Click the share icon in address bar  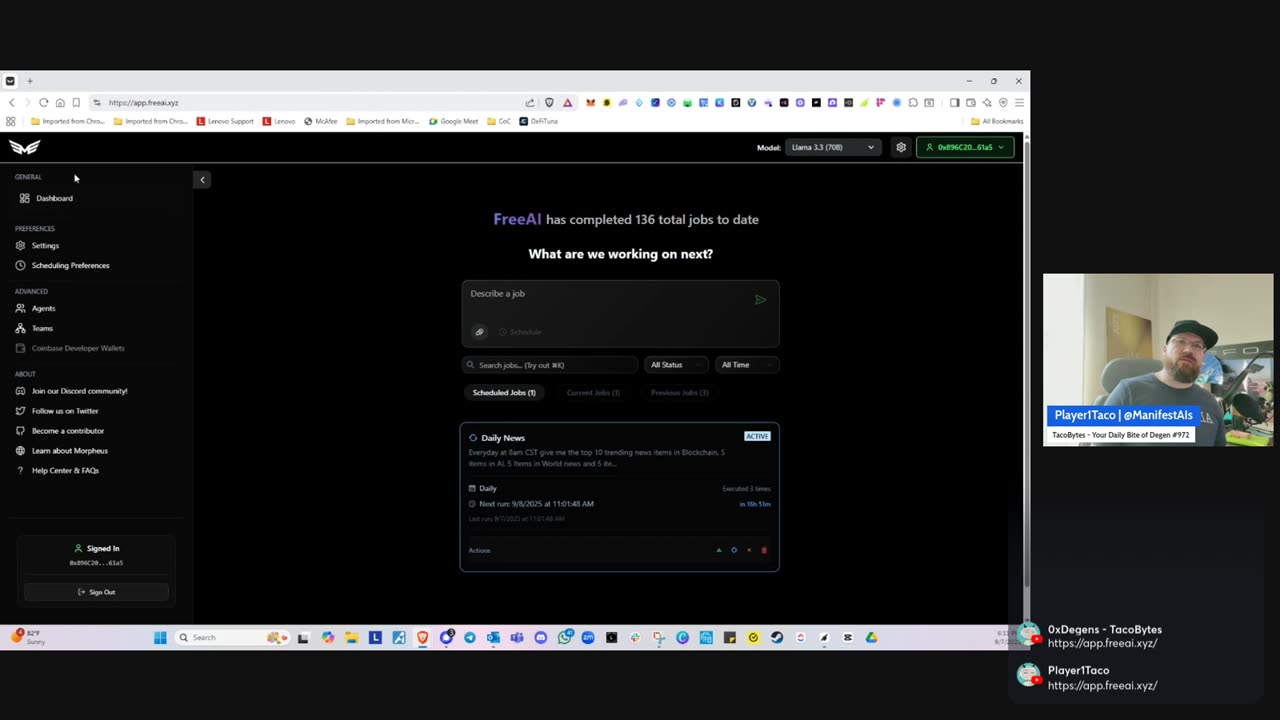click(530, 102)
